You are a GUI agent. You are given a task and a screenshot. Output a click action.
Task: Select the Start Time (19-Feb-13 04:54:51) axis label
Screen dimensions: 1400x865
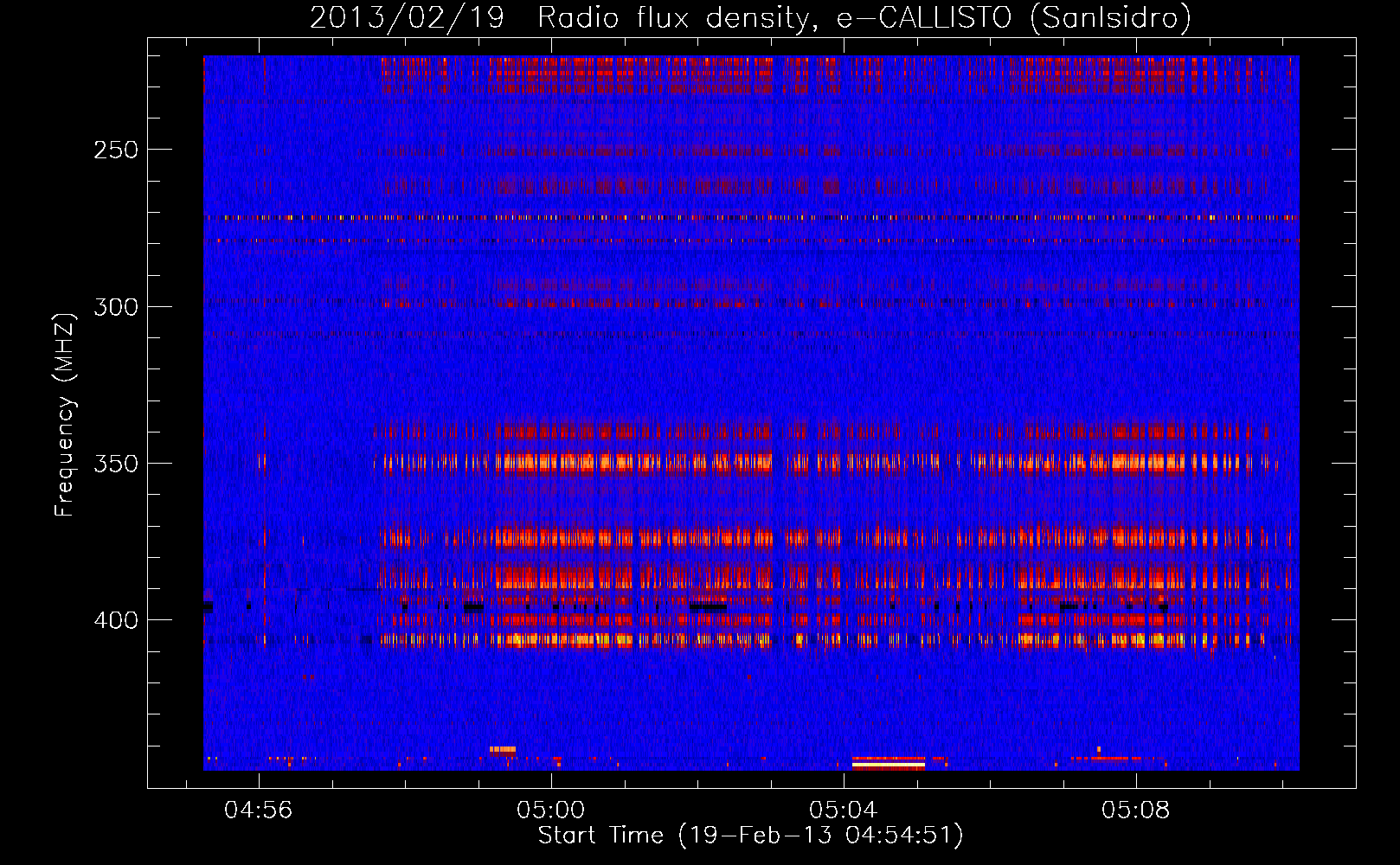click(x=751, y=836)
